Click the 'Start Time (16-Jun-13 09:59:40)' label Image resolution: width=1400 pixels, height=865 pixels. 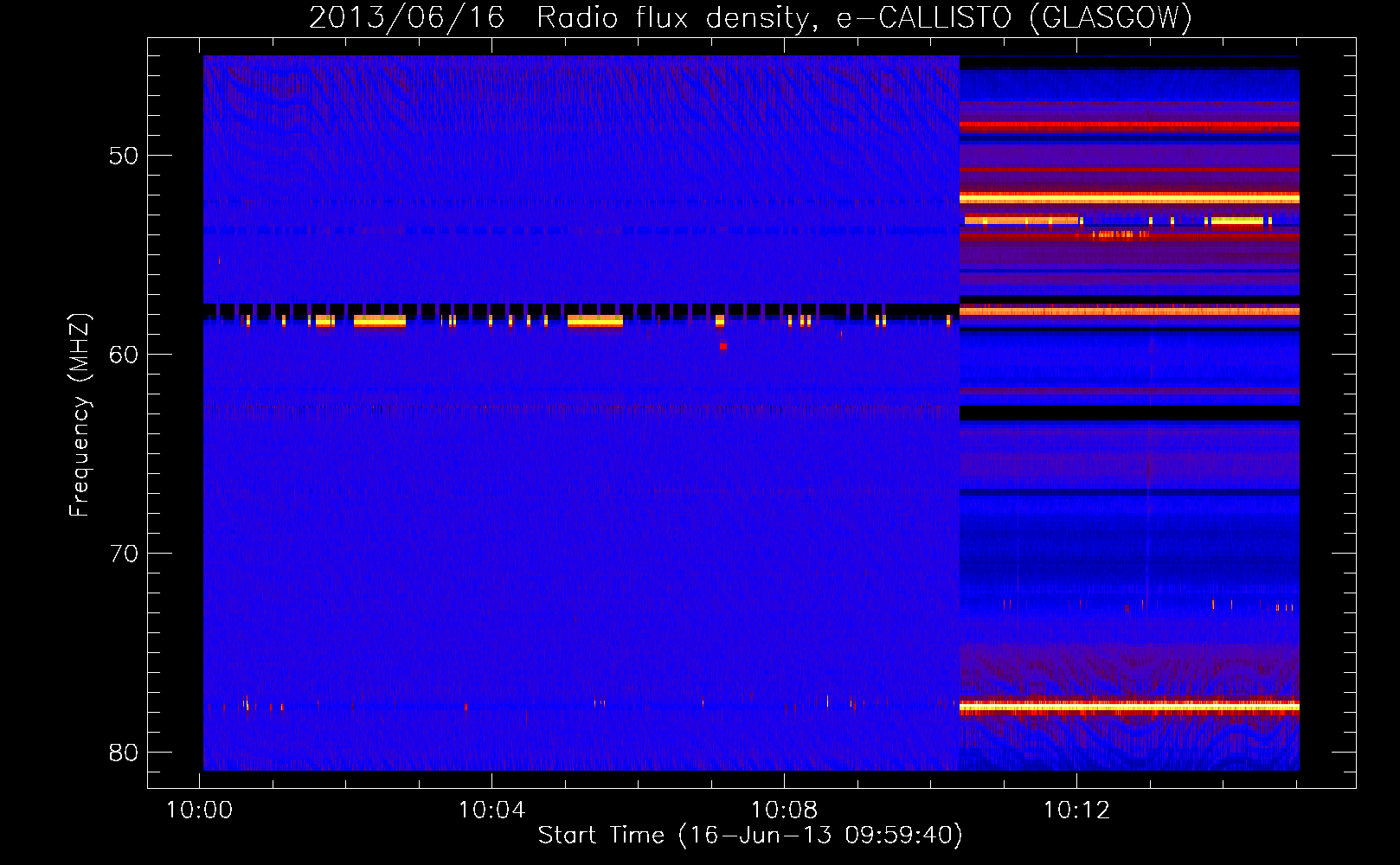(x=750, y=836)
